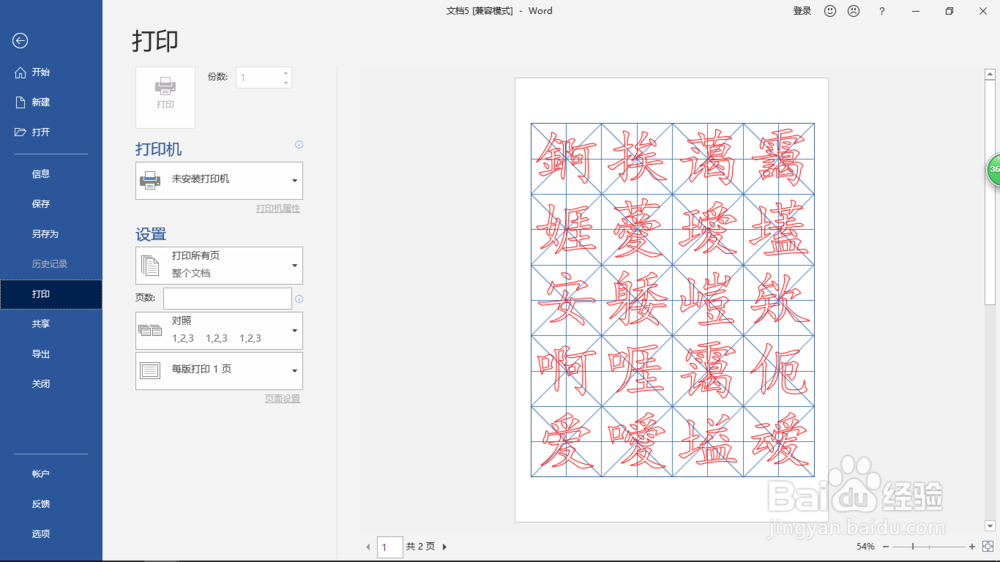Select 新建 to create new document
This screenshot has width=1000, height=562.
pos(41,102)
